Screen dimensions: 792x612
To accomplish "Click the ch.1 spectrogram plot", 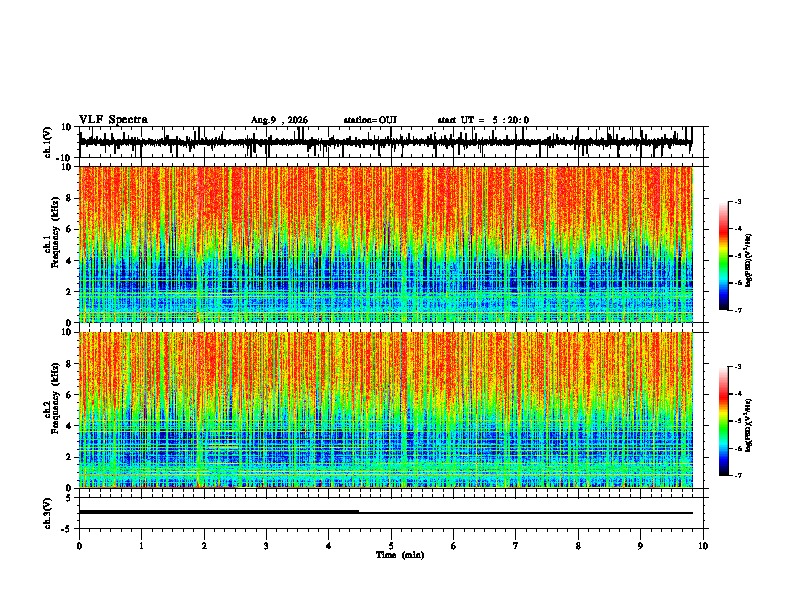I will tap(385, 244).
